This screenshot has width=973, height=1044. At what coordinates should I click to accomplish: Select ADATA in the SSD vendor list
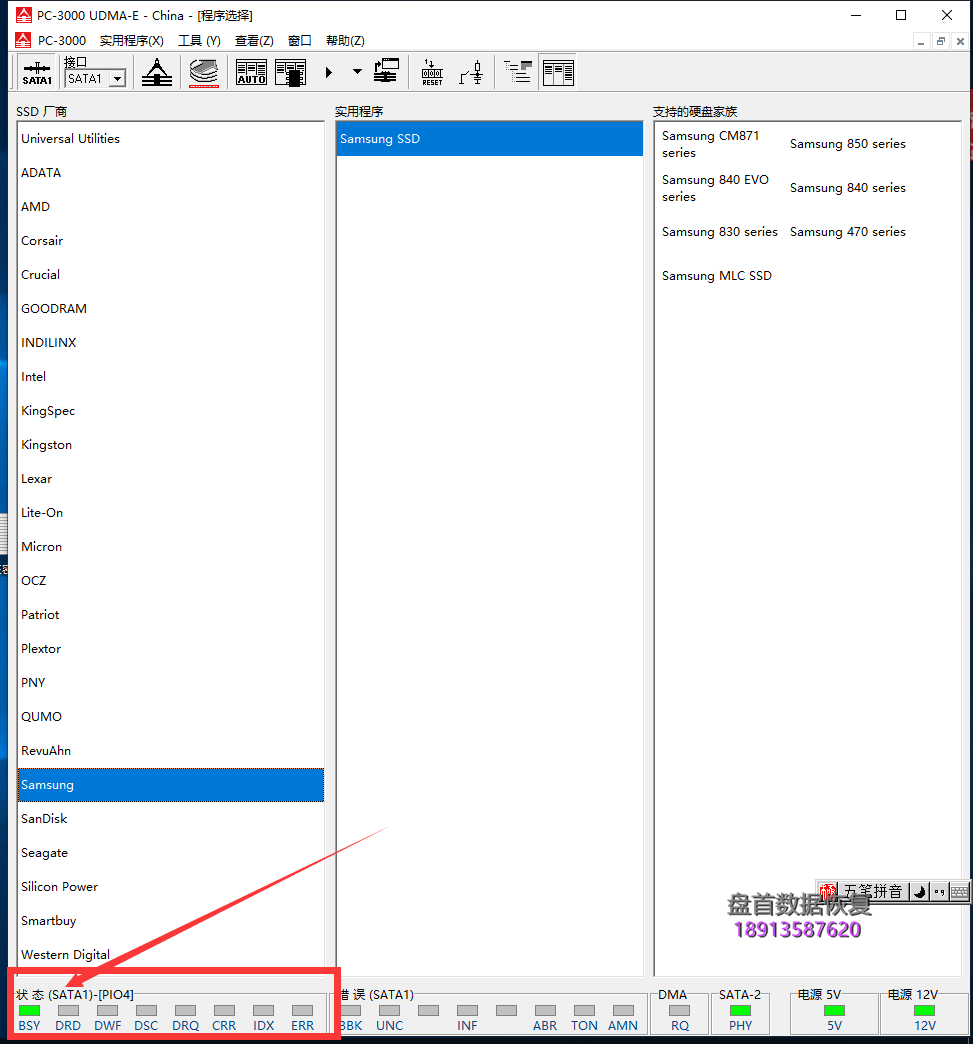point(171,172)
